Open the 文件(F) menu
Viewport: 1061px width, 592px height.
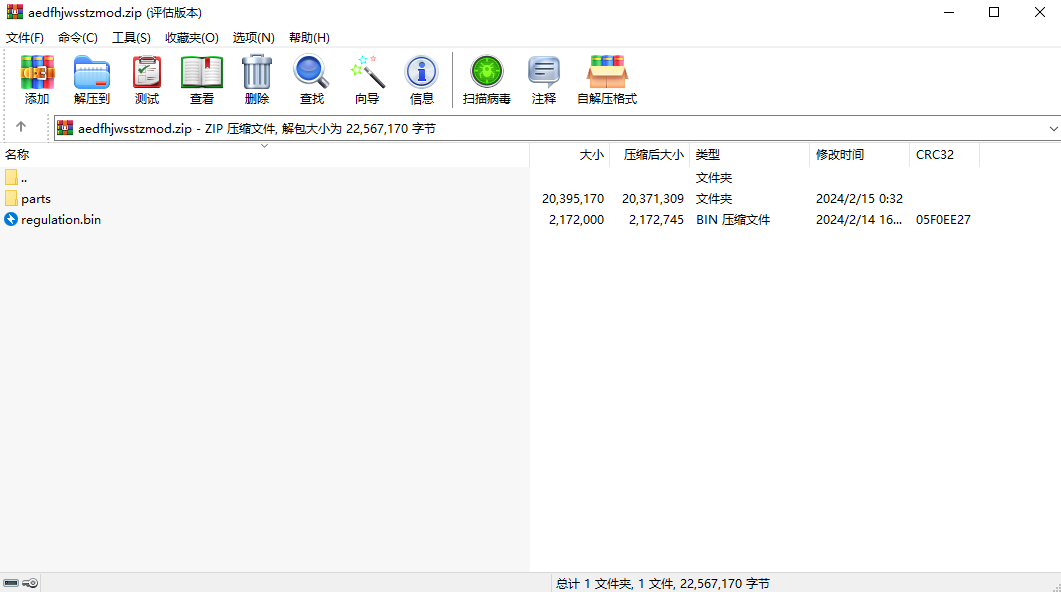pyautogui.click(x=25, y=38)
